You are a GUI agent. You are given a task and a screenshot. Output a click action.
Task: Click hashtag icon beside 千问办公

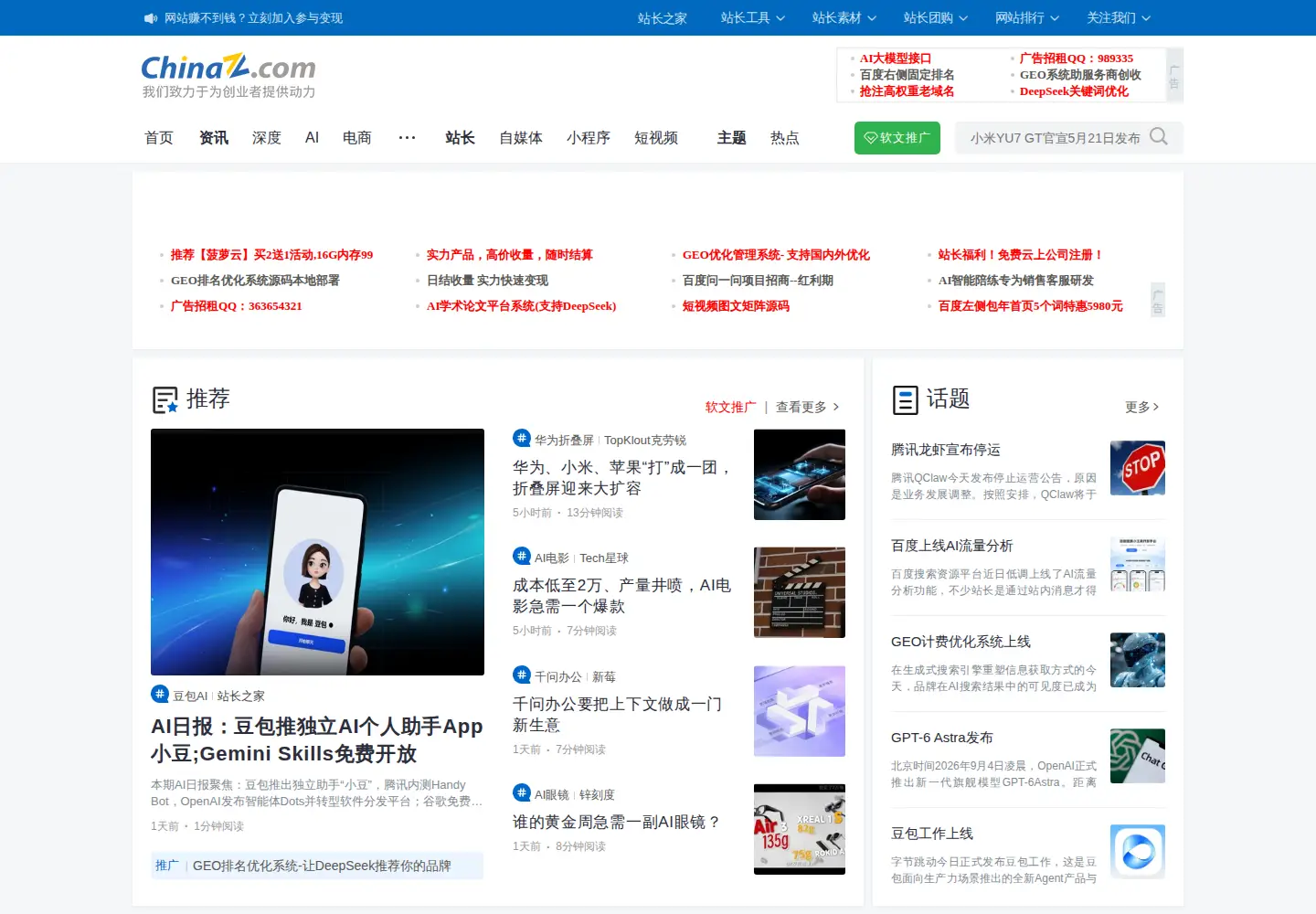pyautogui.click(x=522, y=675)
